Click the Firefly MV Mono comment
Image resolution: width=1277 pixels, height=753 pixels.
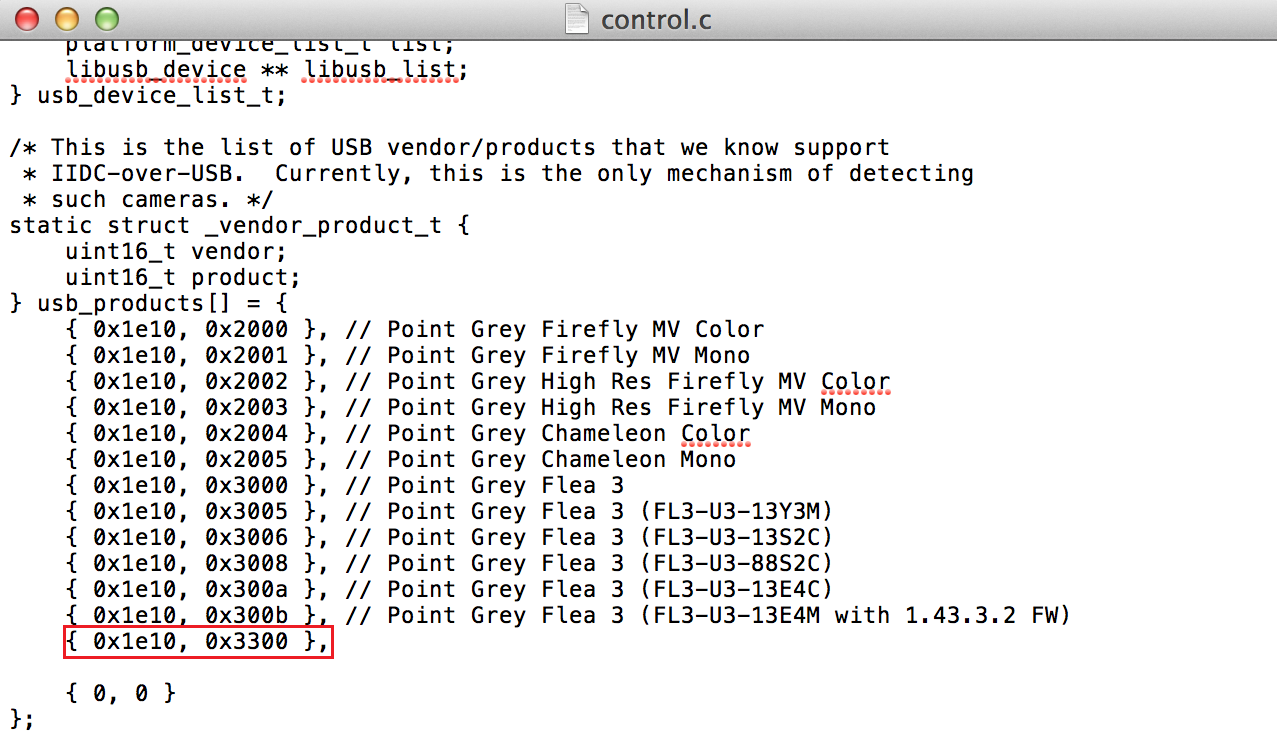click(x=645, y=356)
